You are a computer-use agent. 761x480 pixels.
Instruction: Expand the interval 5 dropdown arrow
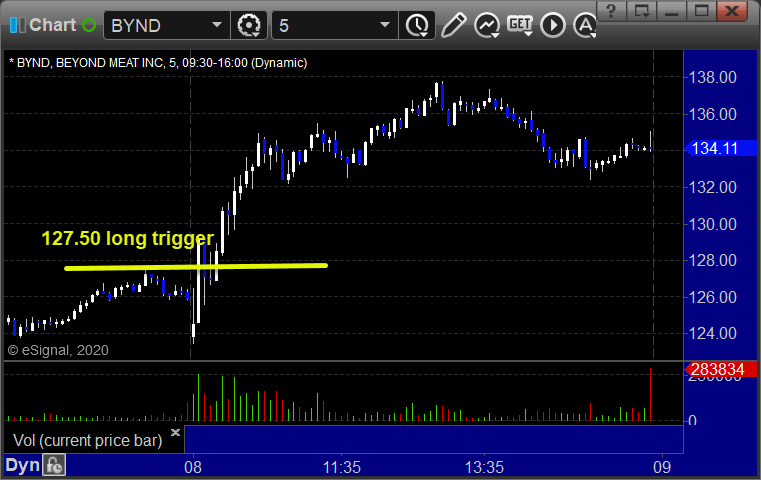(x=385, y=24)
